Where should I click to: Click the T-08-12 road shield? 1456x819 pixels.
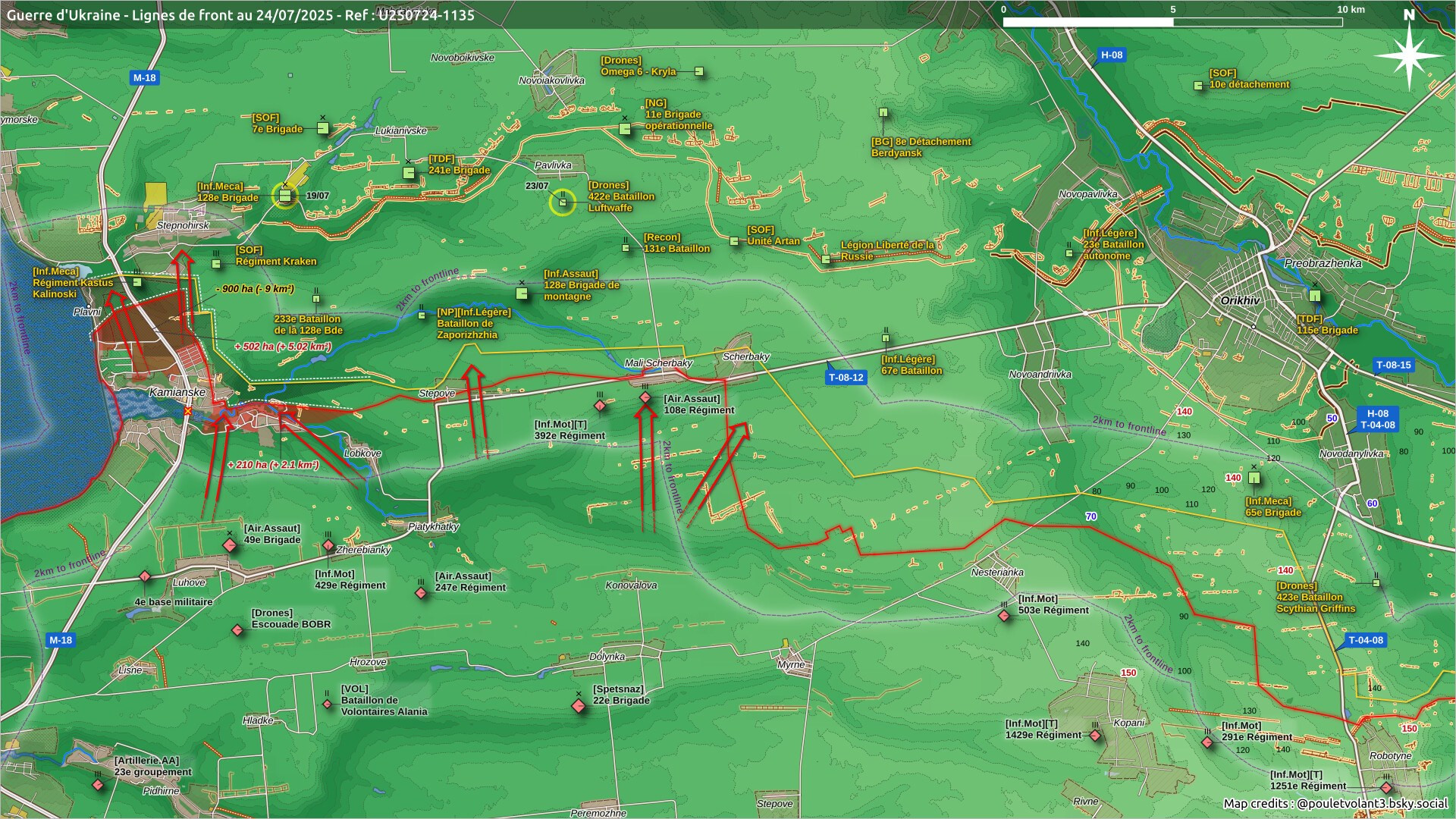[846, 378]
